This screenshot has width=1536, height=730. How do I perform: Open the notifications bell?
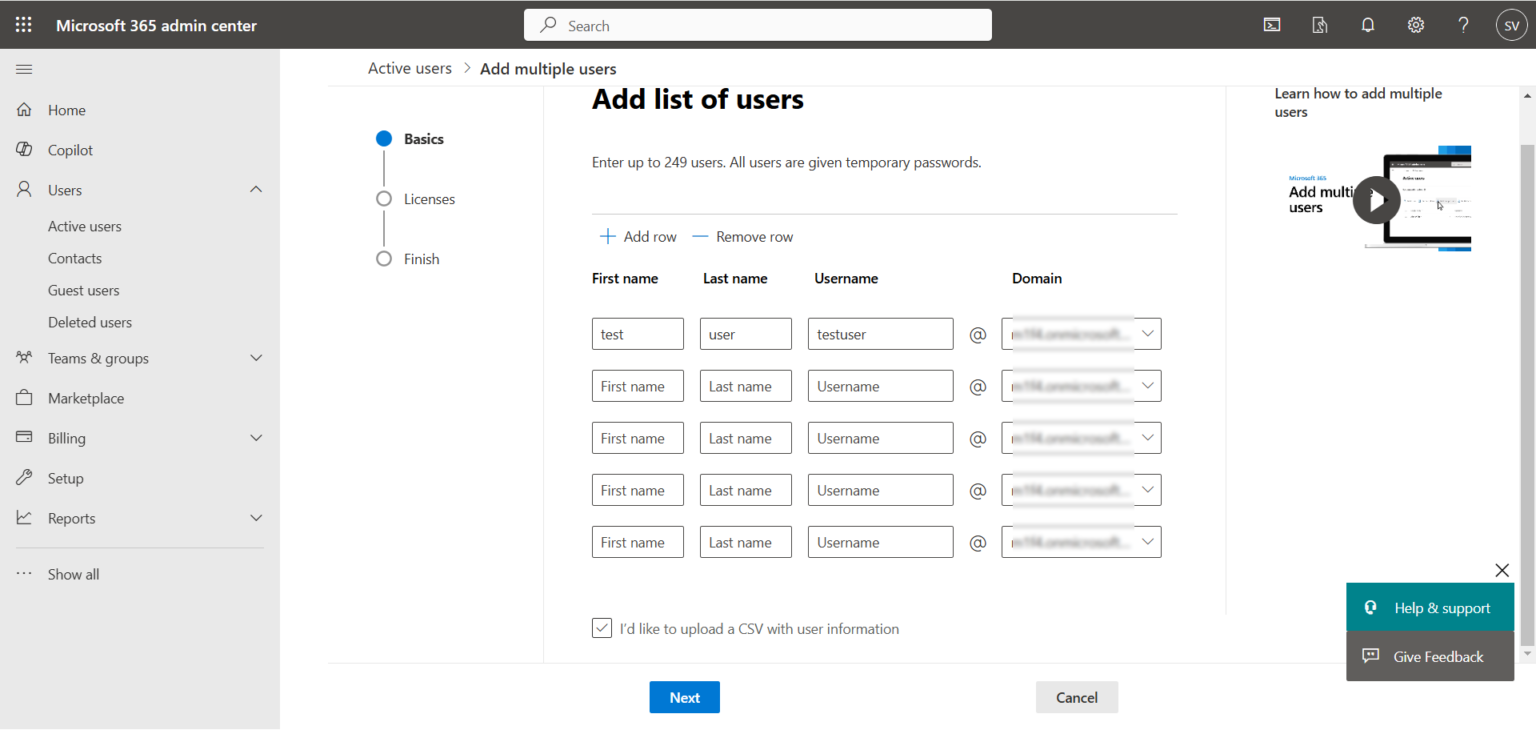coord(1367,24)
